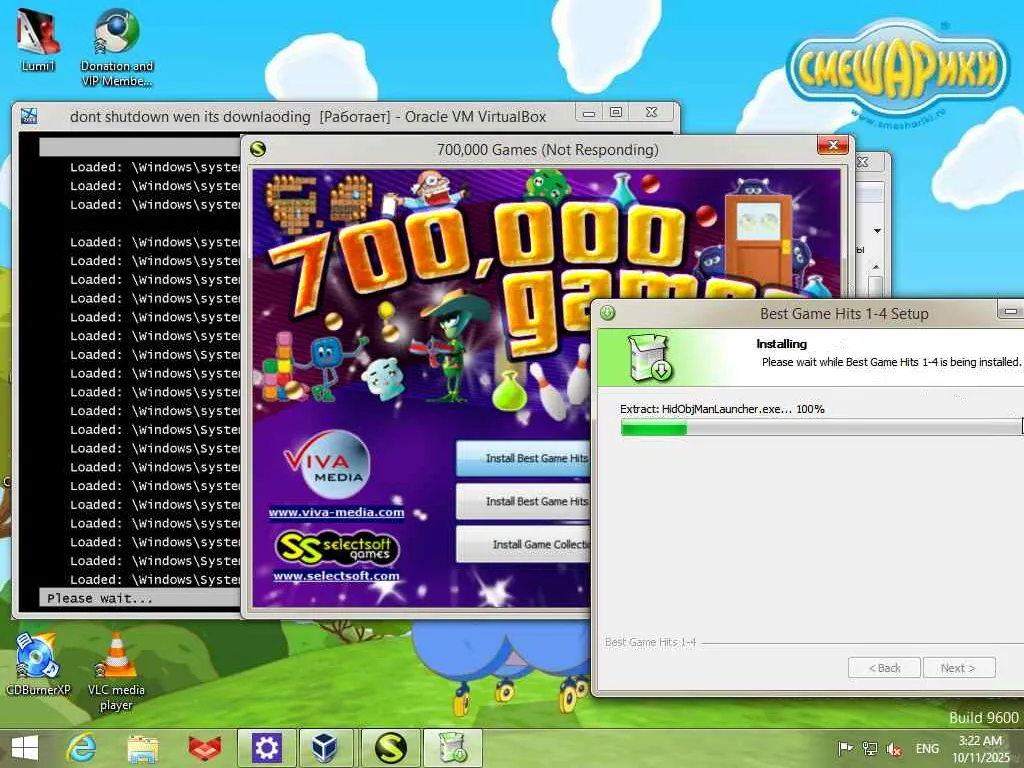Click the second Install Best Game Hits button
1024x768 pixels.
(x=523, y=502)
